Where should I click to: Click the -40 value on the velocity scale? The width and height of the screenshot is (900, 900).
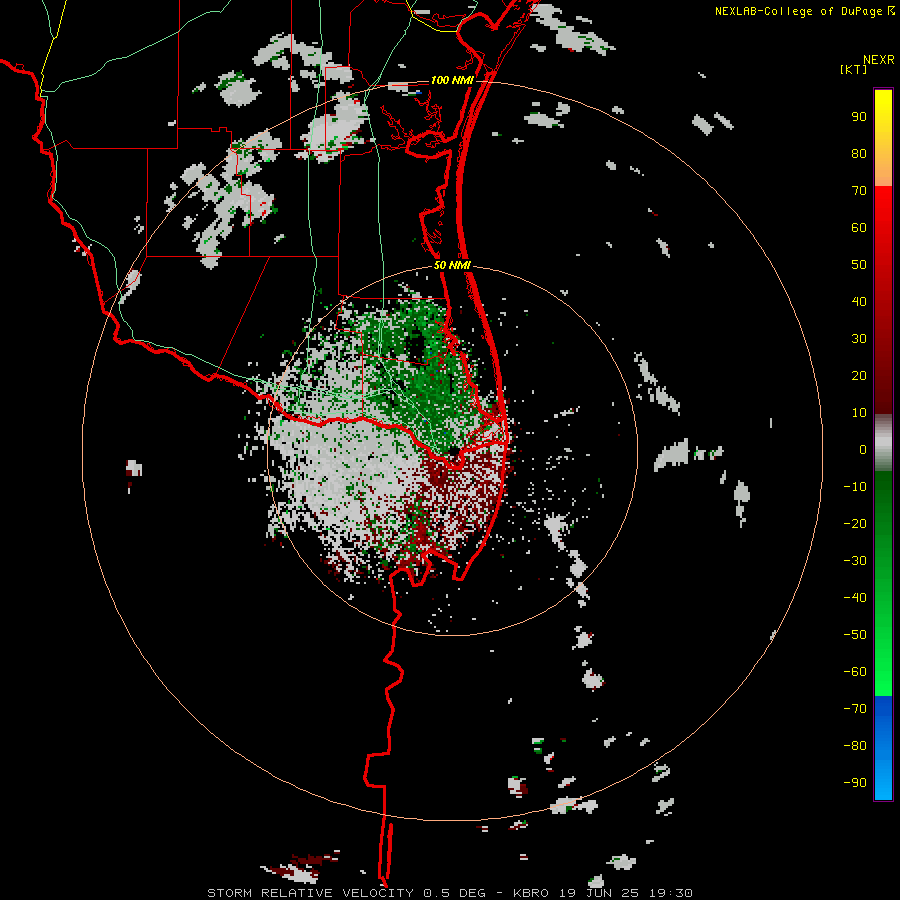click(x=855, y=598)
